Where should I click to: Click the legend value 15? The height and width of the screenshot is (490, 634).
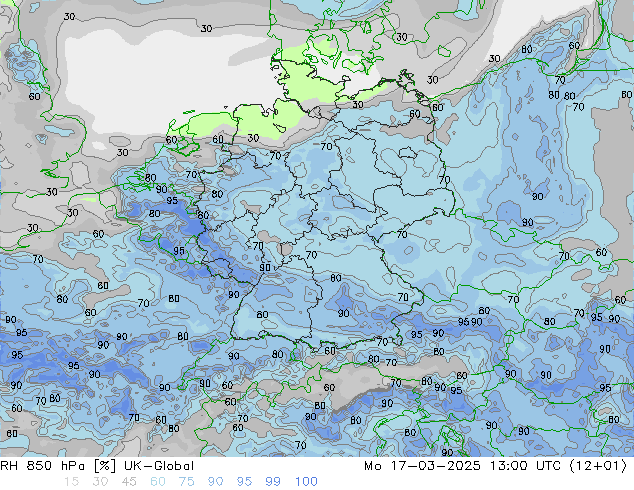coord(71,482)
